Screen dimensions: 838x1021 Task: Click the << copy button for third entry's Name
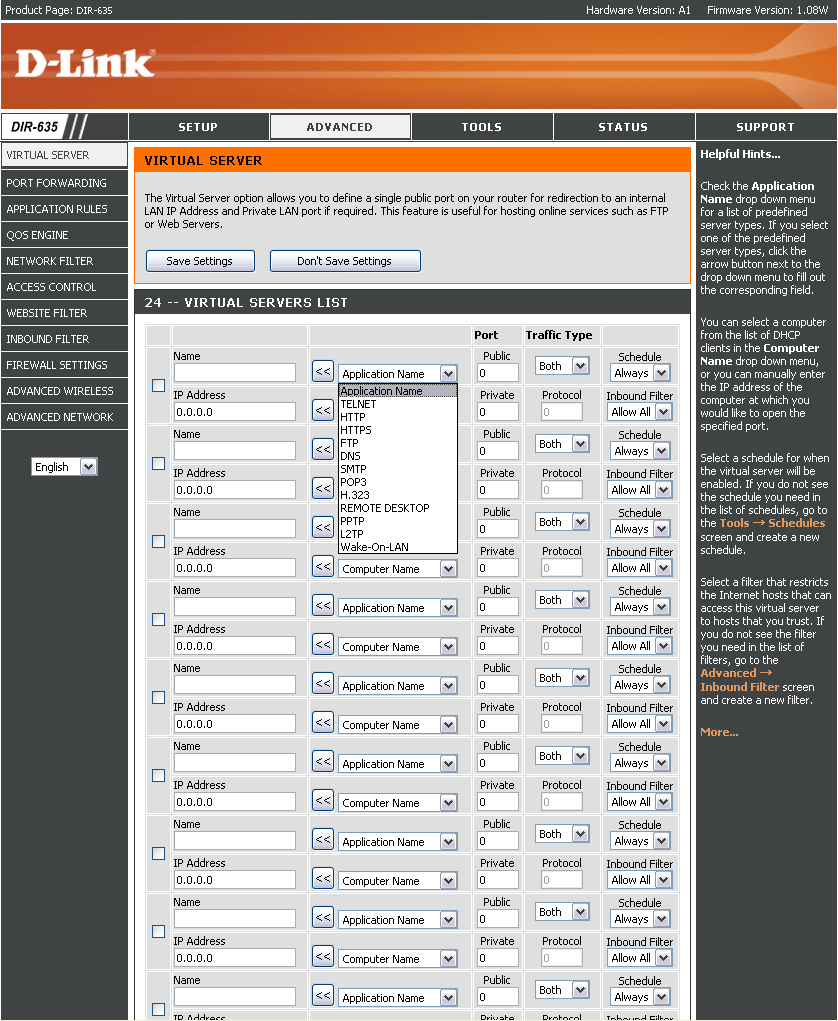coord(323,528)
